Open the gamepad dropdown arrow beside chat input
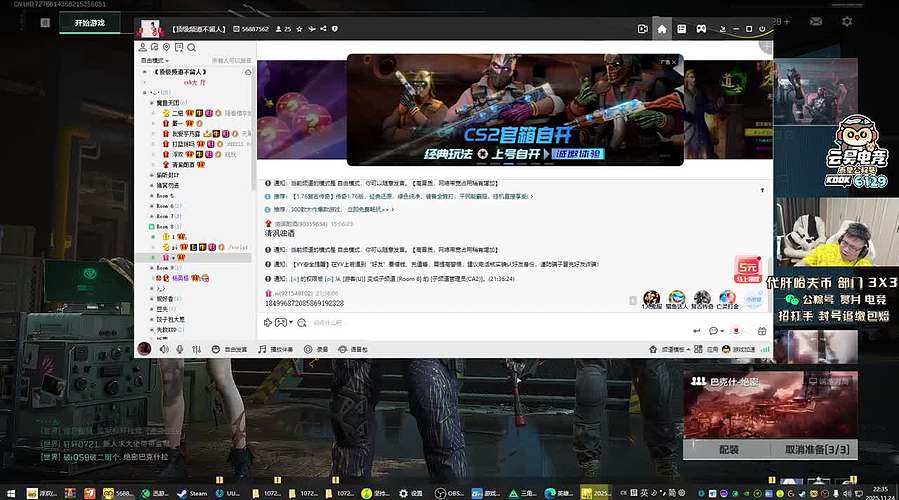 pos(291,323)
